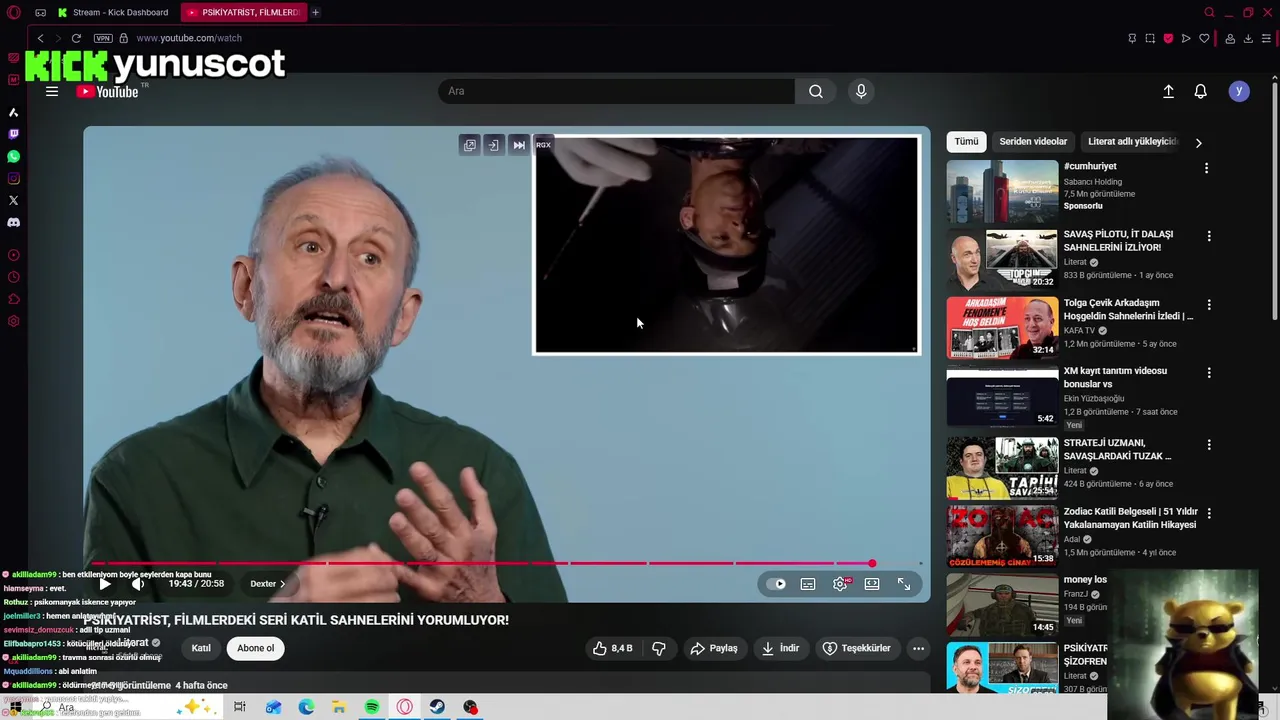Open the Dexter chapter expander
Viewport: 1280px width, 720px height.
(x=268, y=584)
